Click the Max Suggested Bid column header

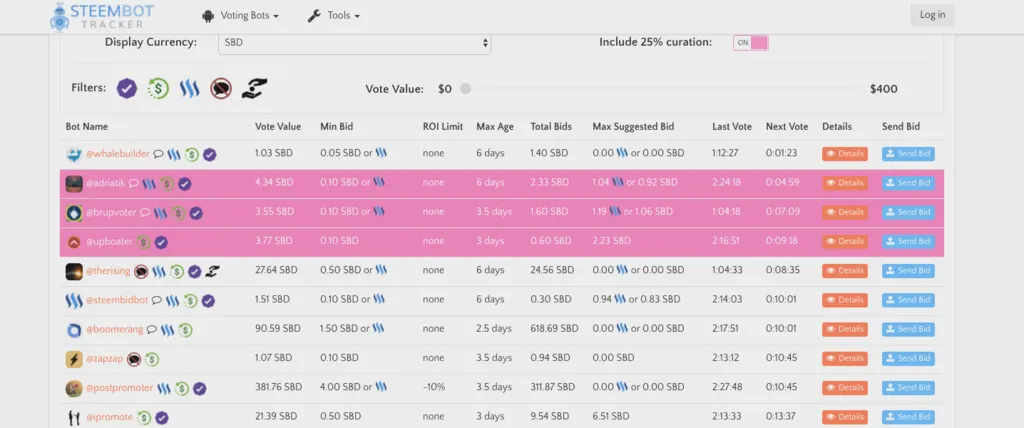[633, 127]
